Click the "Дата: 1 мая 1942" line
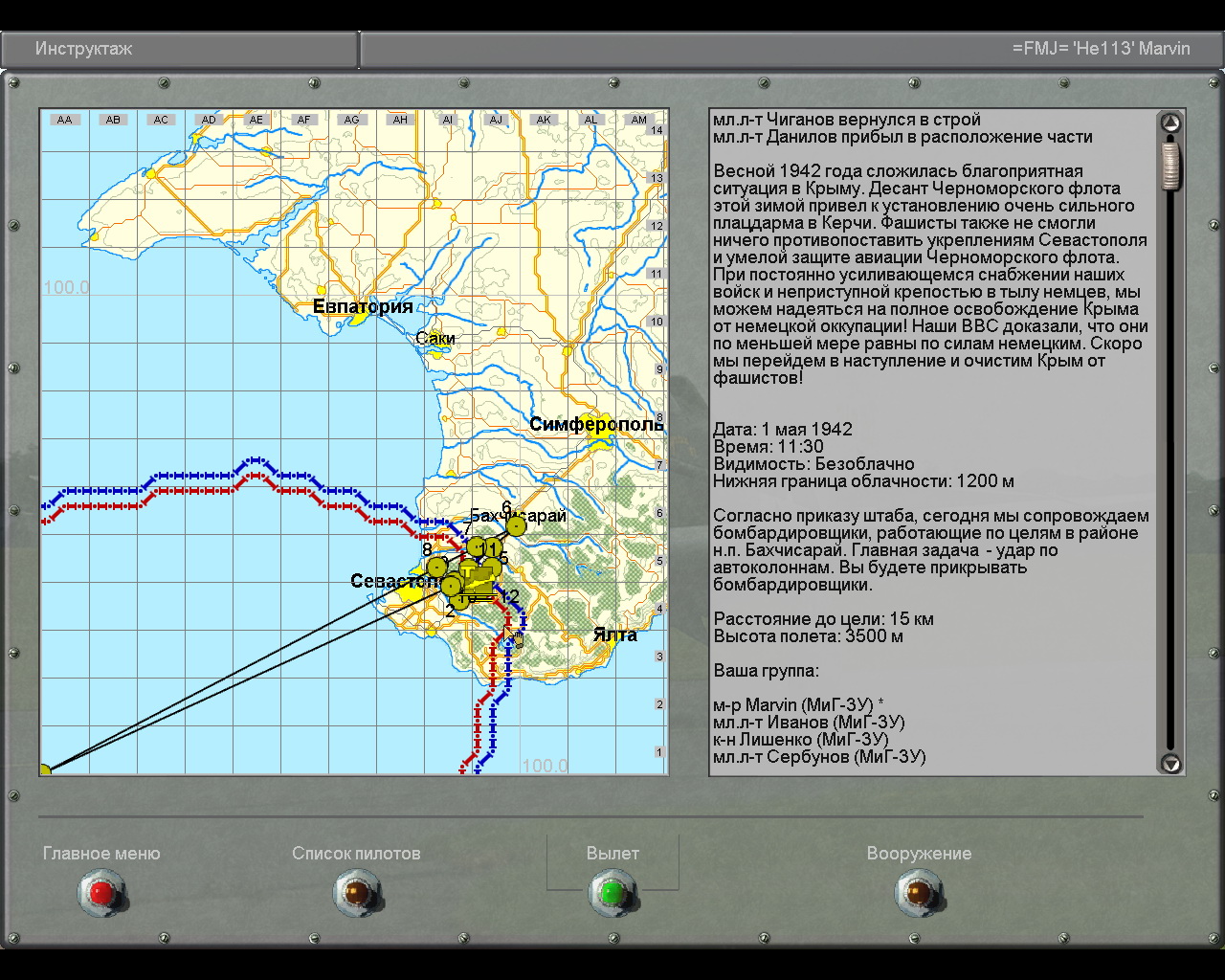 tap(783, 430)
